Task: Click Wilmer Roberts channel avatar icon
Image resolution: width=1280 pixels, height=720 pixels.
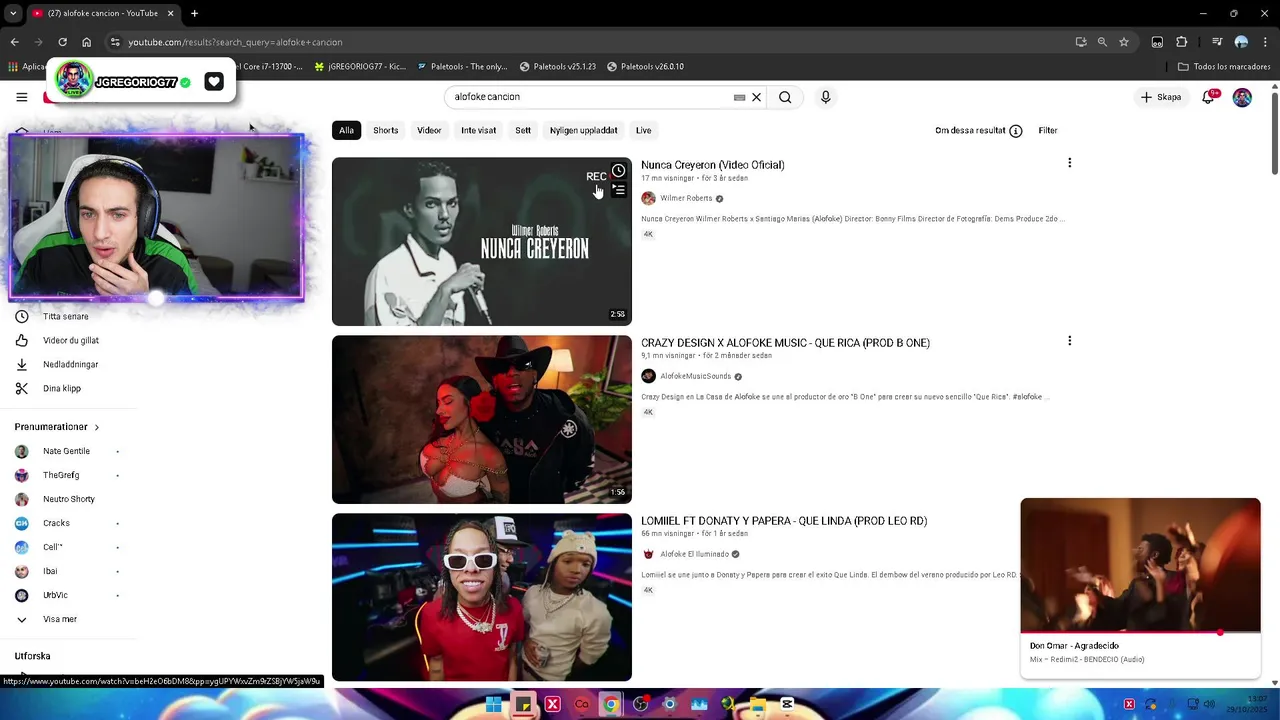Action: [x=648, y=198]
